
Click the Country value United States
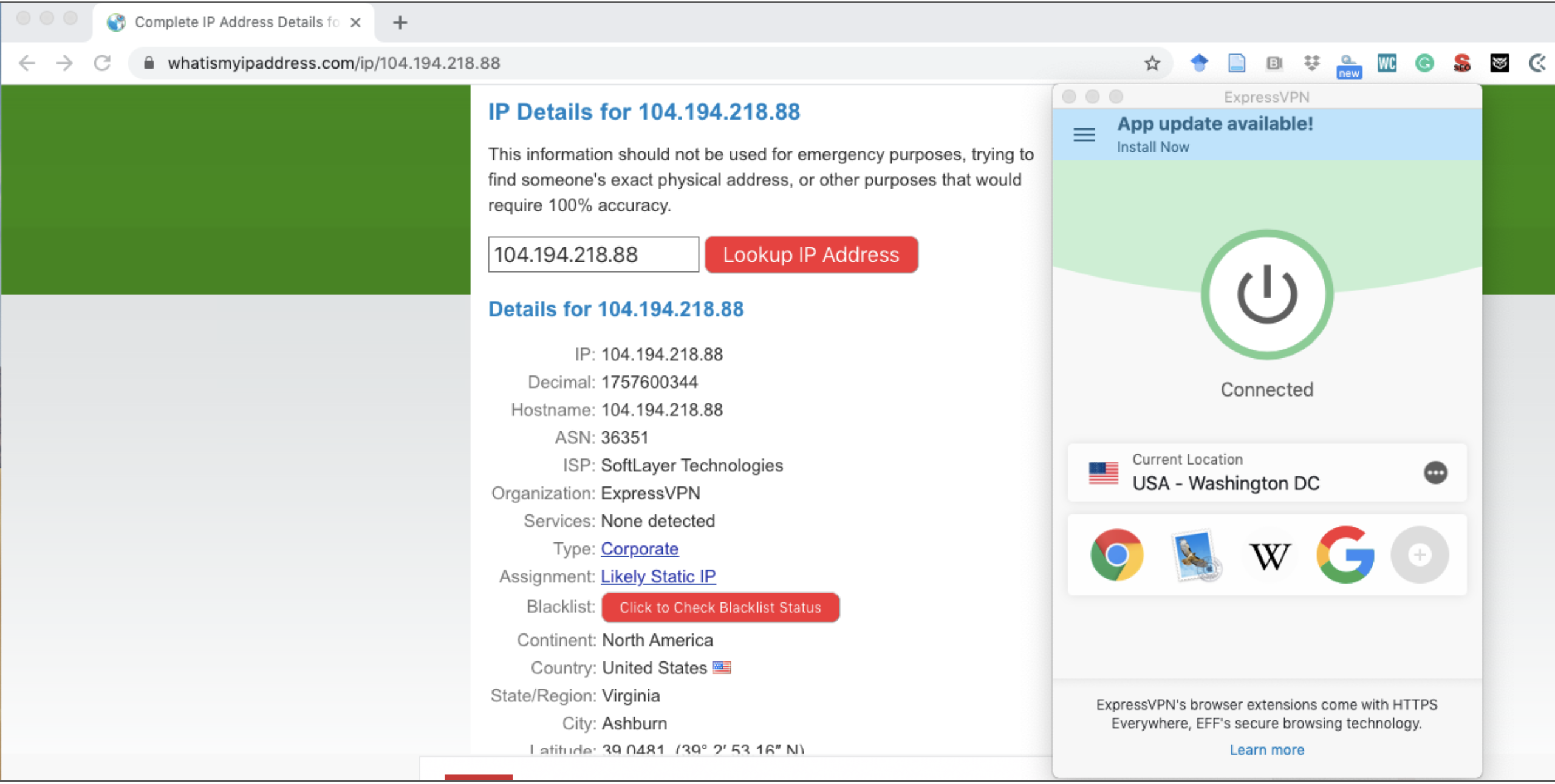(654, 668)
